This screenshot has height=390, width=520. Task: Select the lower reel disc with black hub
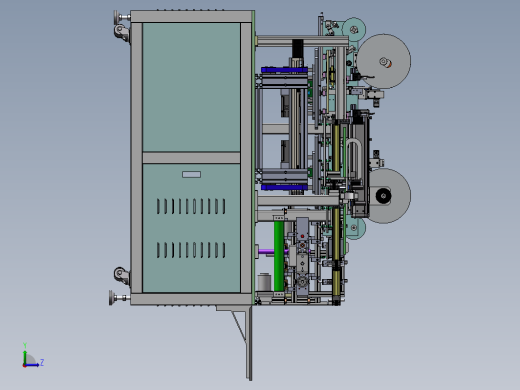tap(388, 196)
